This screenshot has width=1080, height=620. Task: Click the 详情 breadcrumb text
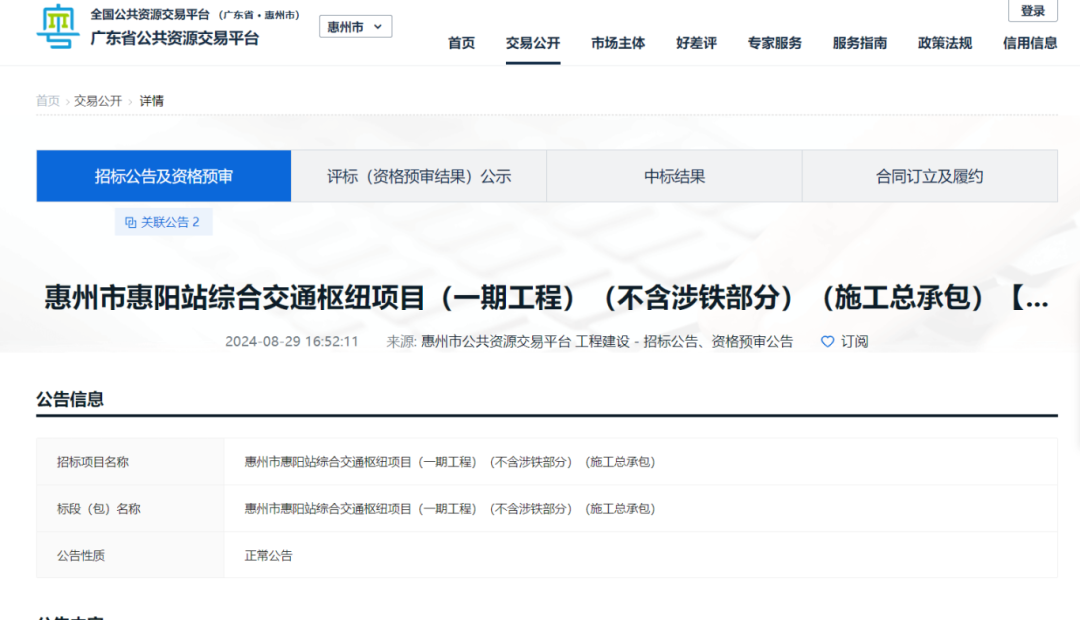coord(152,101)
